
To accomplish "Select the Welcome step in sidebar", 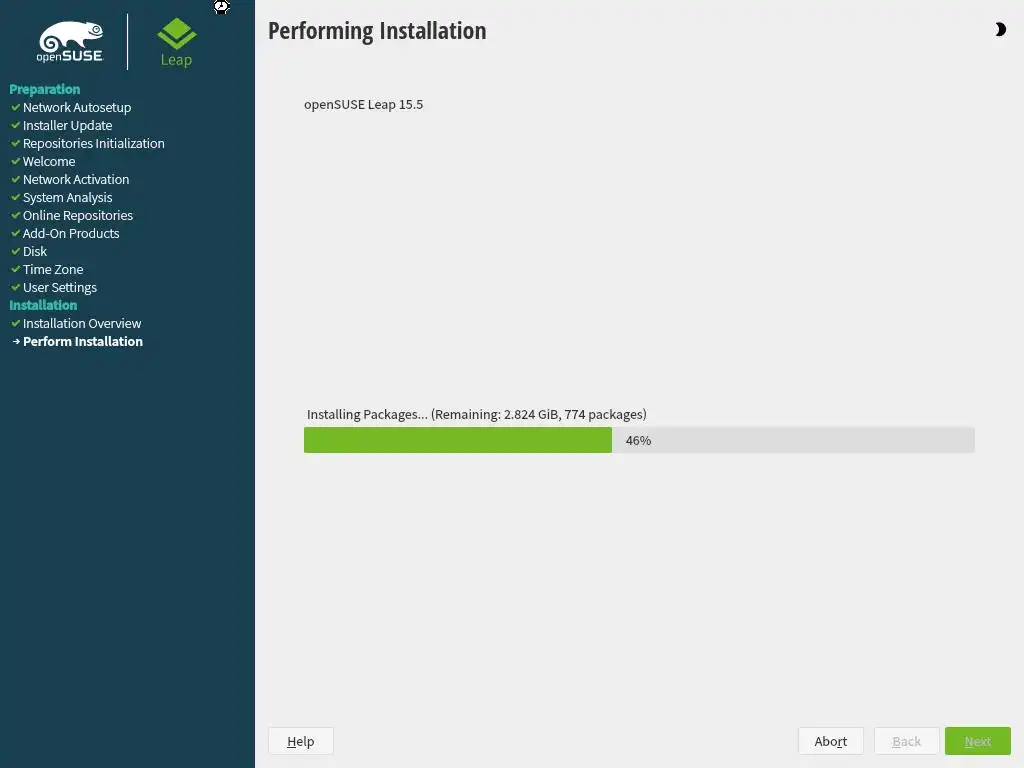I will [x=49, y=161].
